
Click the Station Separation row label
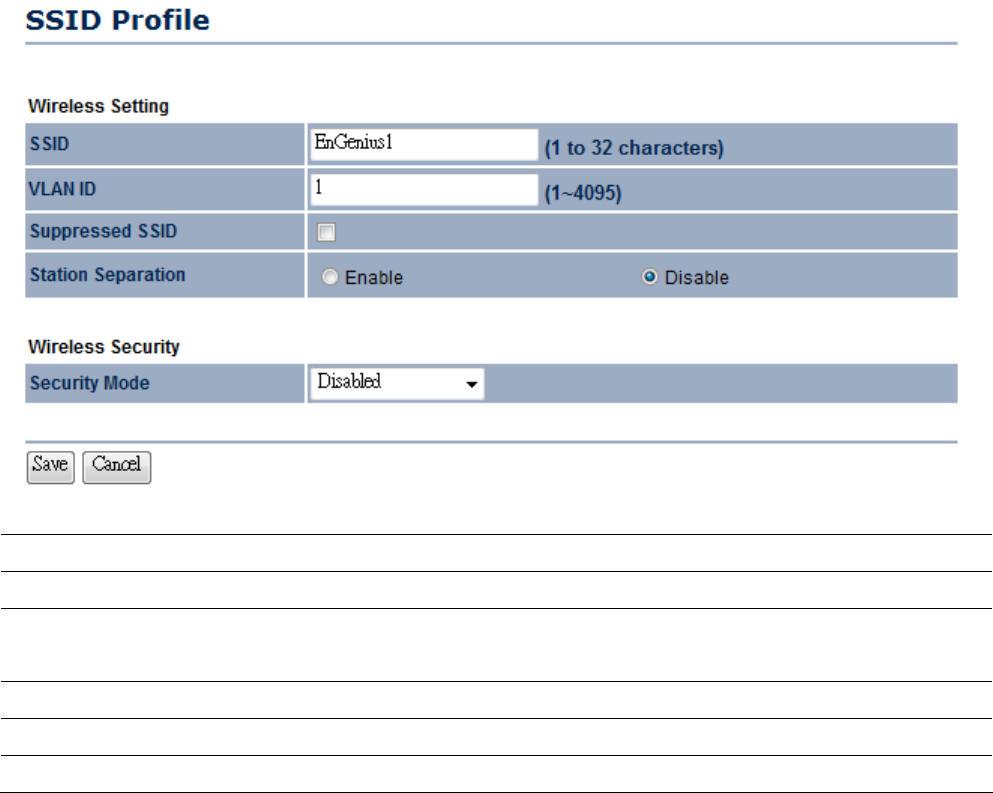(x=108, y=275)
